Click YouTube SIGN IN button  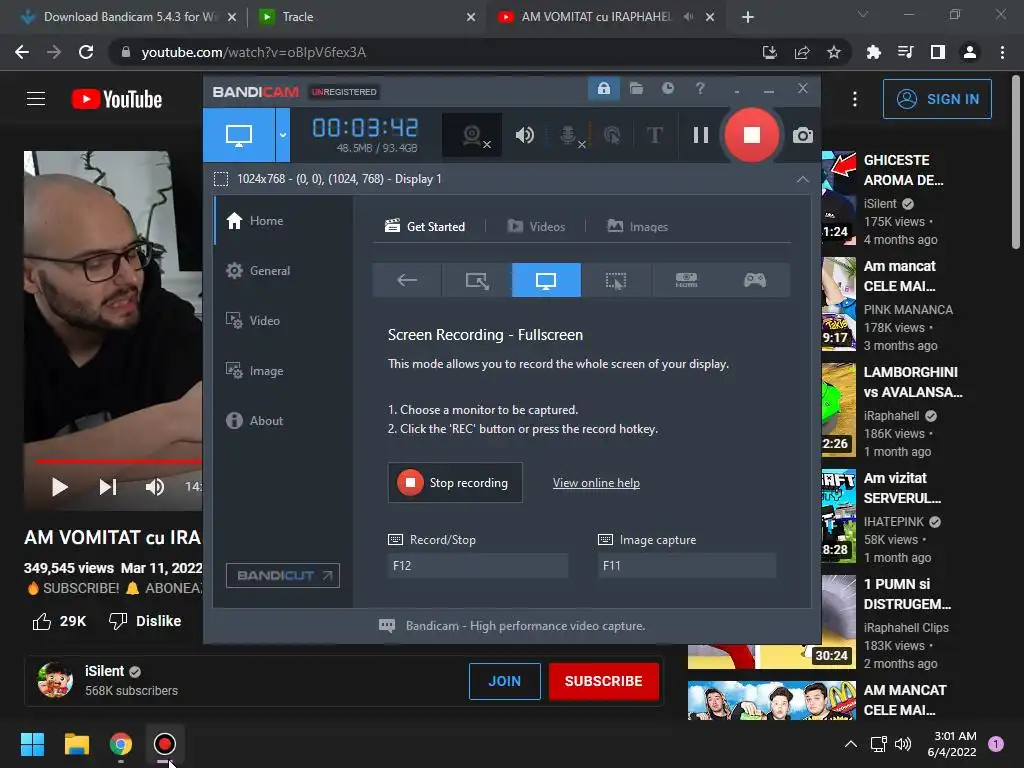pyautogui.click(x=937, y=99)
